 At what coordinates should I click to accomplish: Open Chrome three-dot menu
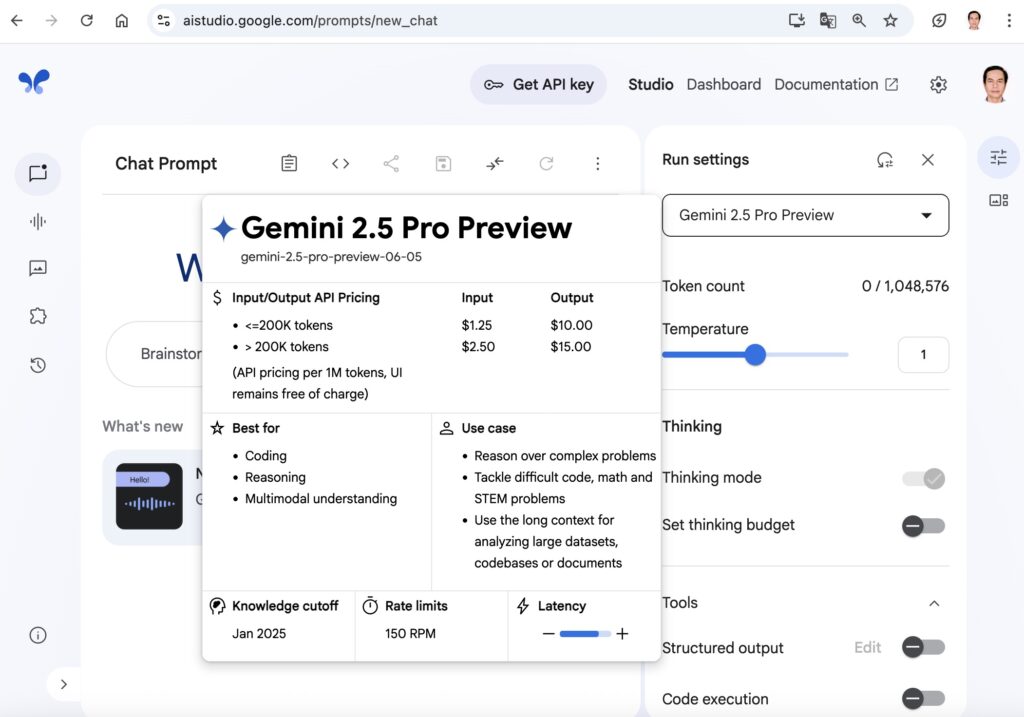(x=1008, y=20)
